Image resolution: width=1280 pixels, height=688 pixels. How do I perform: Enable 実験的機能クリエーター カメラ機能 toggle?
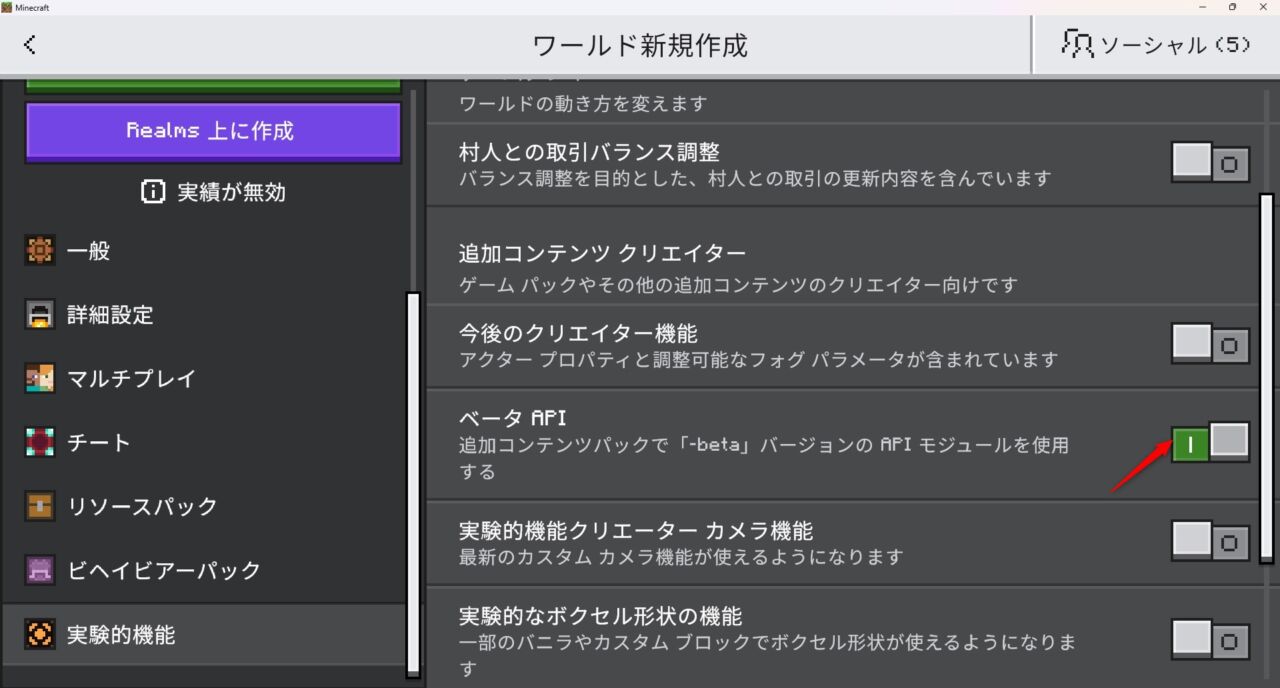point(1211,542)
